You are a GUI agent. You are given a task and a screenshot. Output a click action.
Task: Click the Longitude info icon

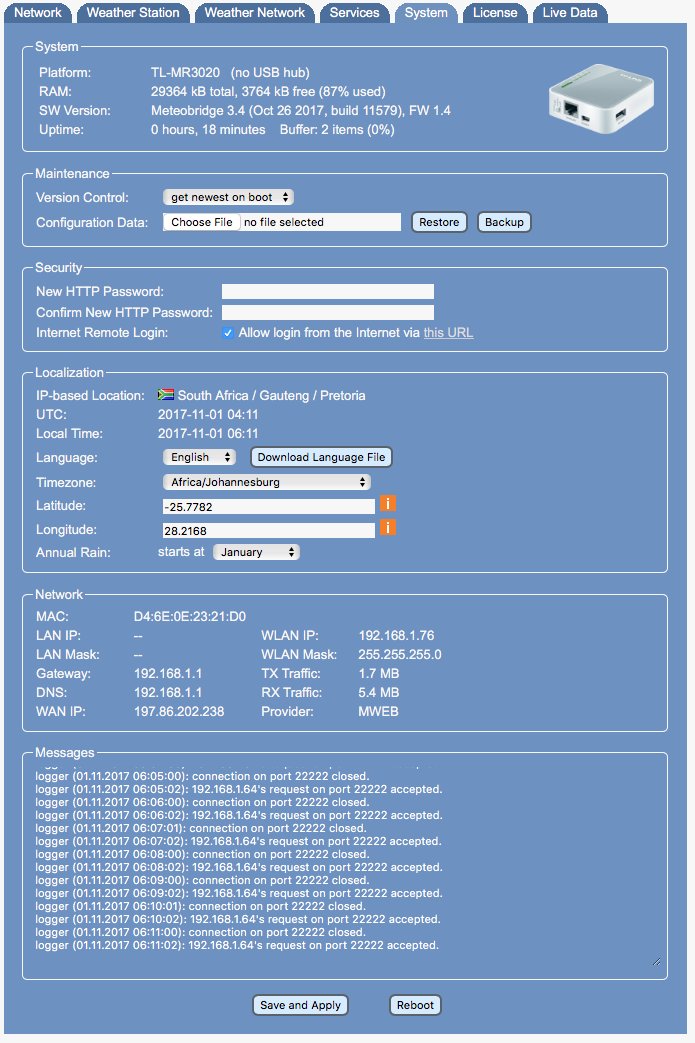[387, 528]
